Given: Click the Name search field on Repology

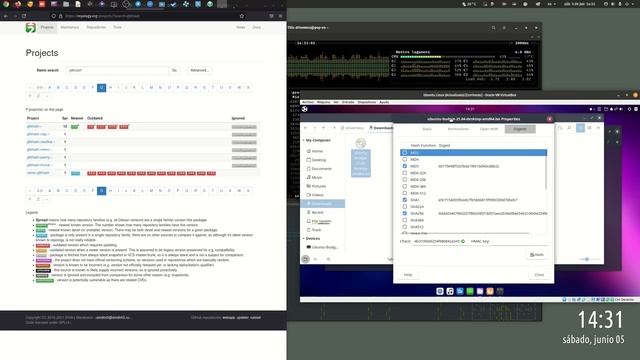Looking at the screenshot, I should tap(118, 70).
